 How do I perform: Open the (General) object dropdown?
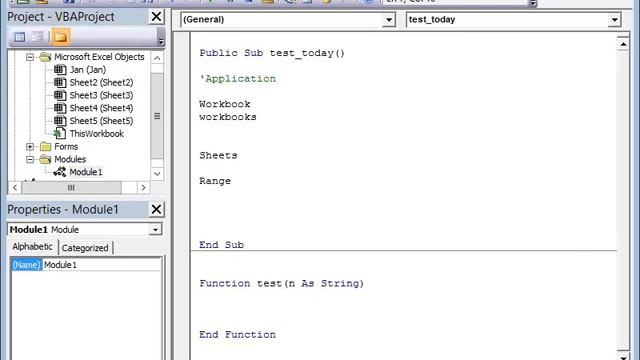tap(389, 20)
